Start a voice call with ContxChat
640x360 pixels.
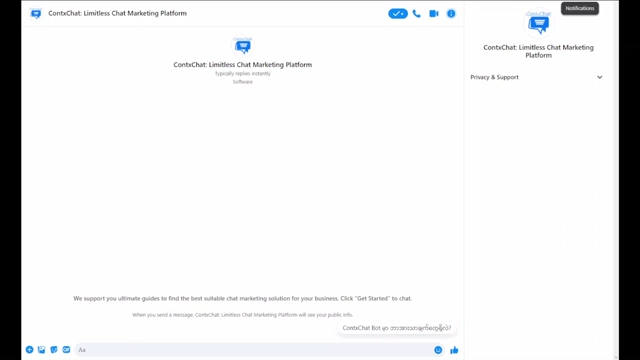pos(416,13)
